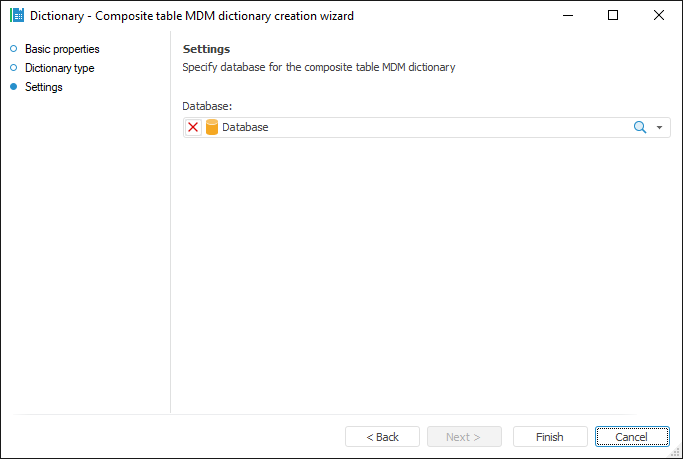685x459 pixels.
Task: Select the Settings step label in sidebar
Action: tap(44, 87)
